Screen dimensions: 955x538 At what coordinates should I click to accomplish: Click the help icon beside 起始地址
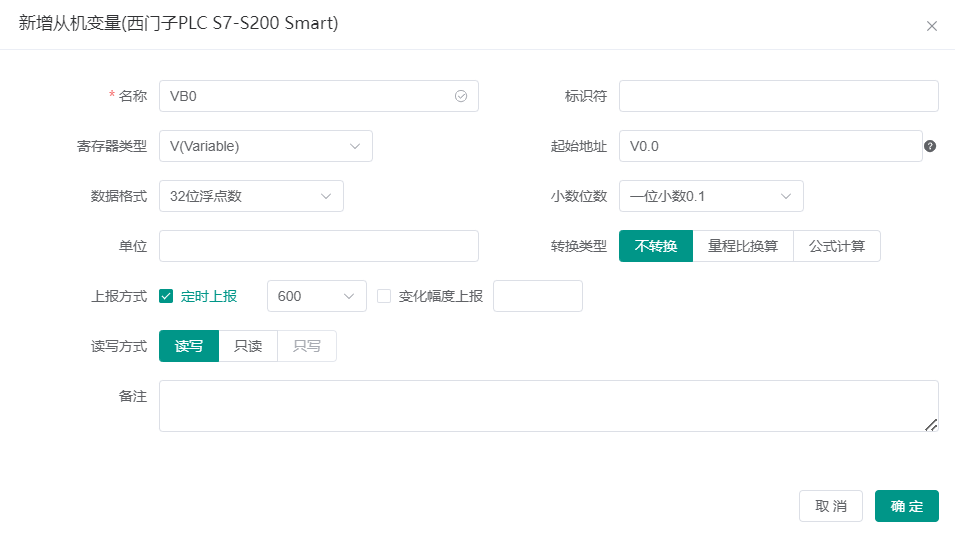930,146
